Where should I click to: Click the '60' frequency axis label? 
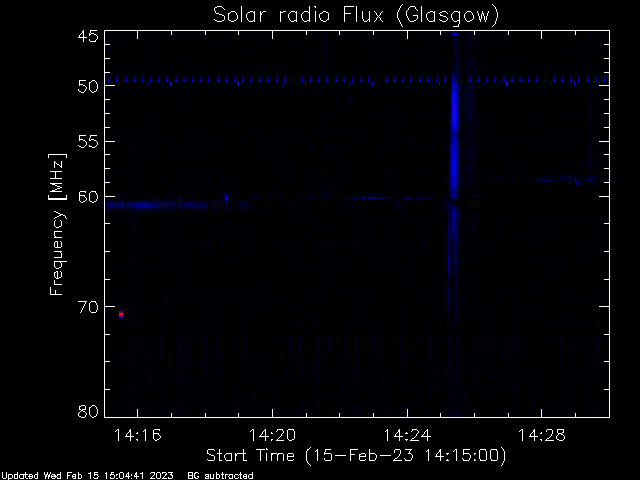pos(88,197)
